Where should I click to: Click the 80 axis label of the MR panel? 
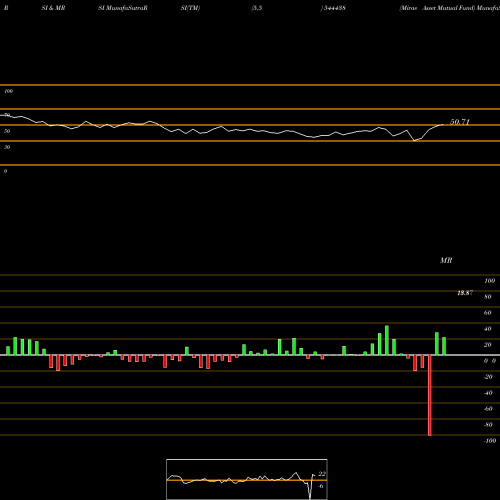pos(488,297)
